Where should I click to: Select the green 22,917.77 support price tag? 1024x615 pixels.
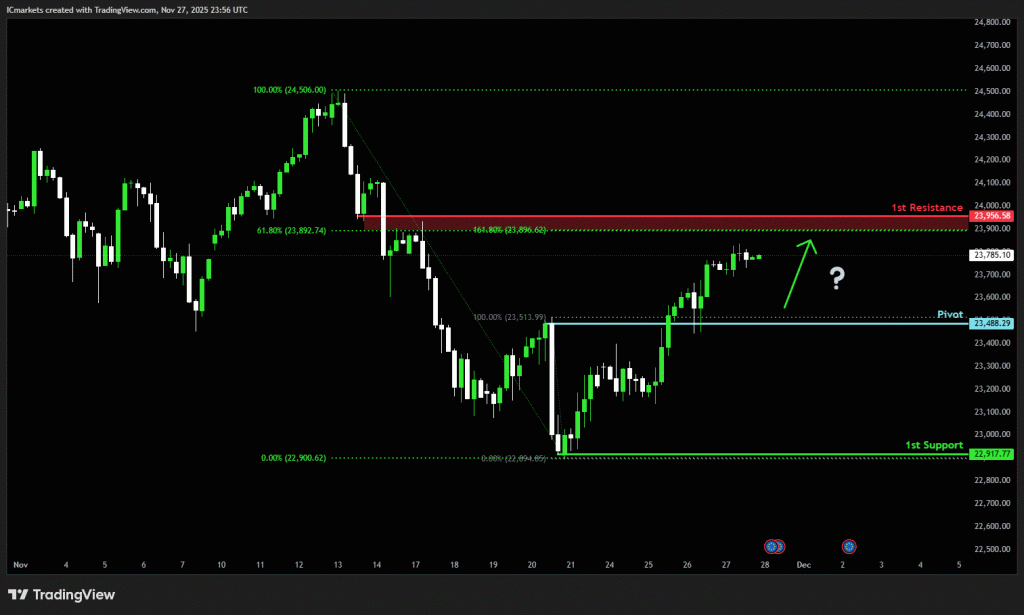click(x=992, y=454)
